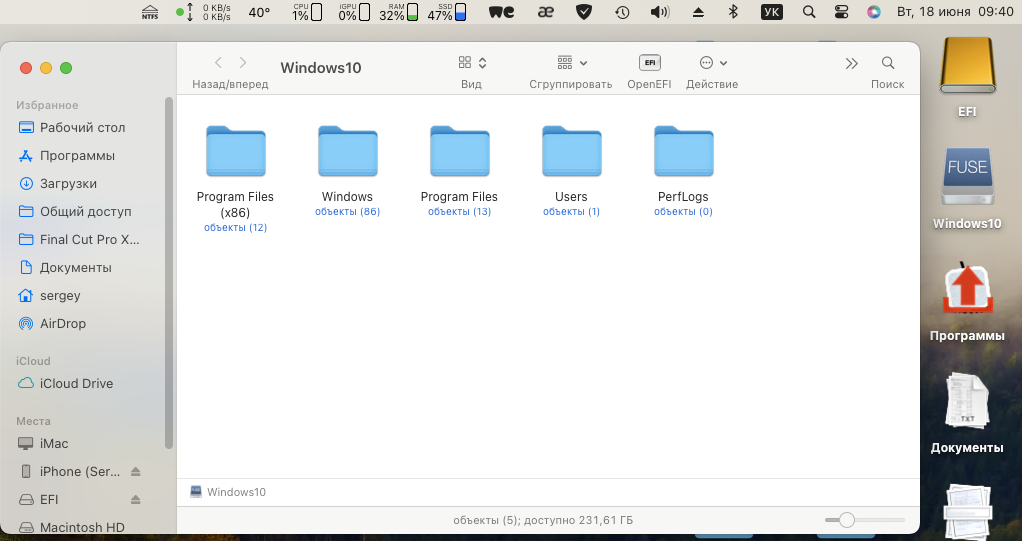
Task: Open SSD usage menu bar monitor
Action: tap(447, 12)
